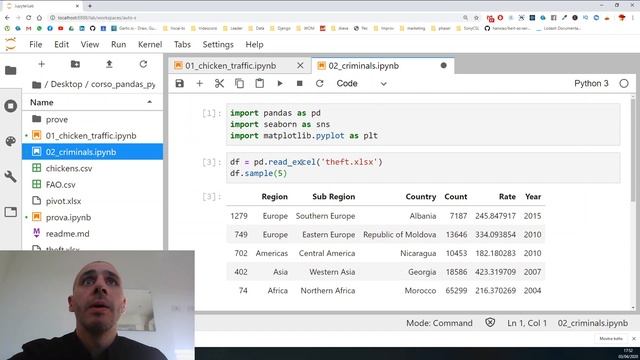The image size is (640, 360).
Task: Open the Tabs menu
Action: (182, 44)
